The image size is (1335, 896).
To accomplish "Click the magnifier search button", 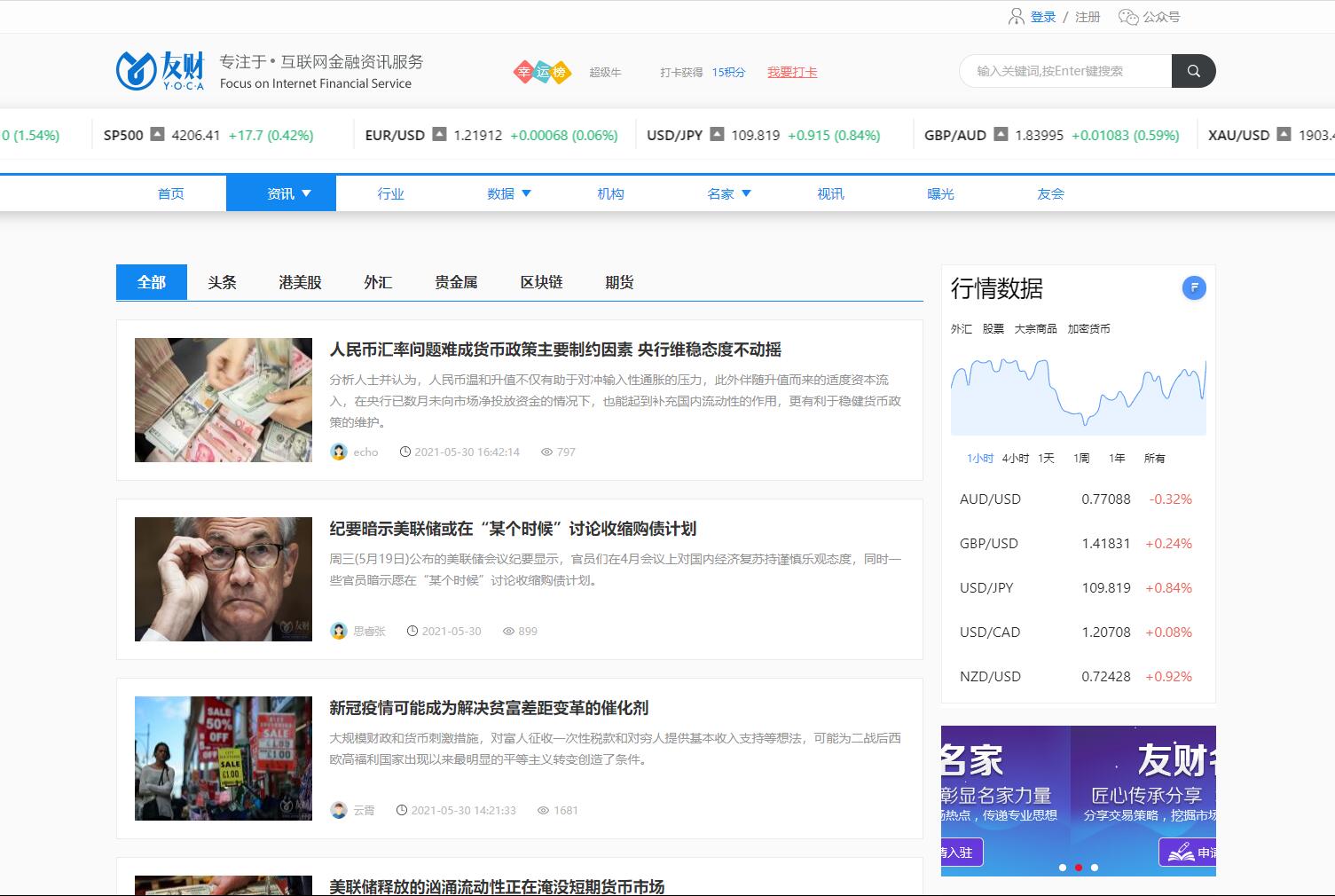I will pyautogui.click(x=1193, y=71).
